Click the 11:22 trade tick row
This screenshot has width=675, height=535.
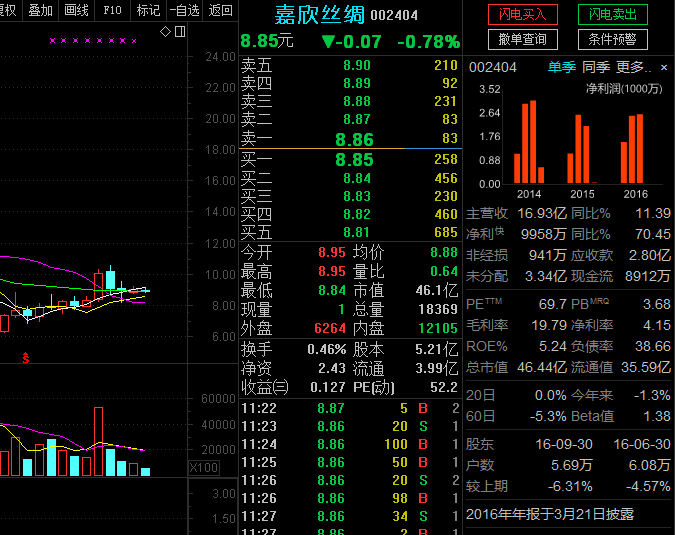point(350,408)
